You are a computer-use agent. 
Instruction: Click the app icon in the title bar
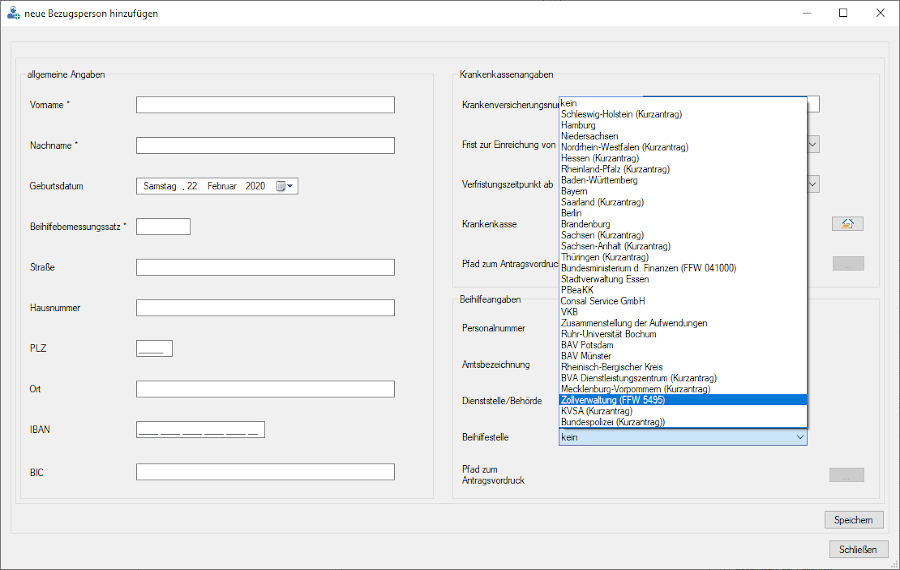point(12,13)
